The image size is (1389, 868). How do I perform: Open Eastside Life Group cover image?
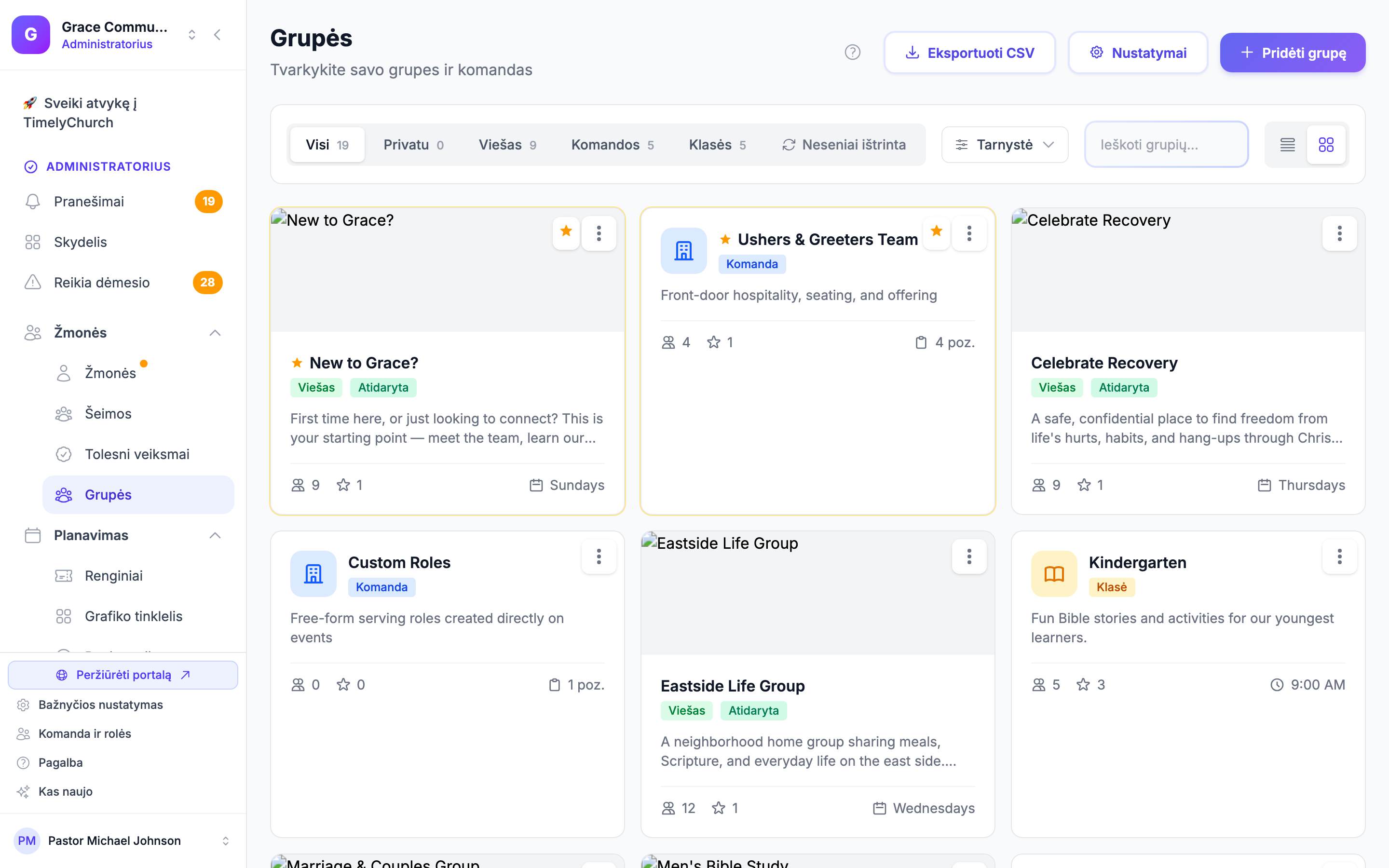(x=818, y=593)
